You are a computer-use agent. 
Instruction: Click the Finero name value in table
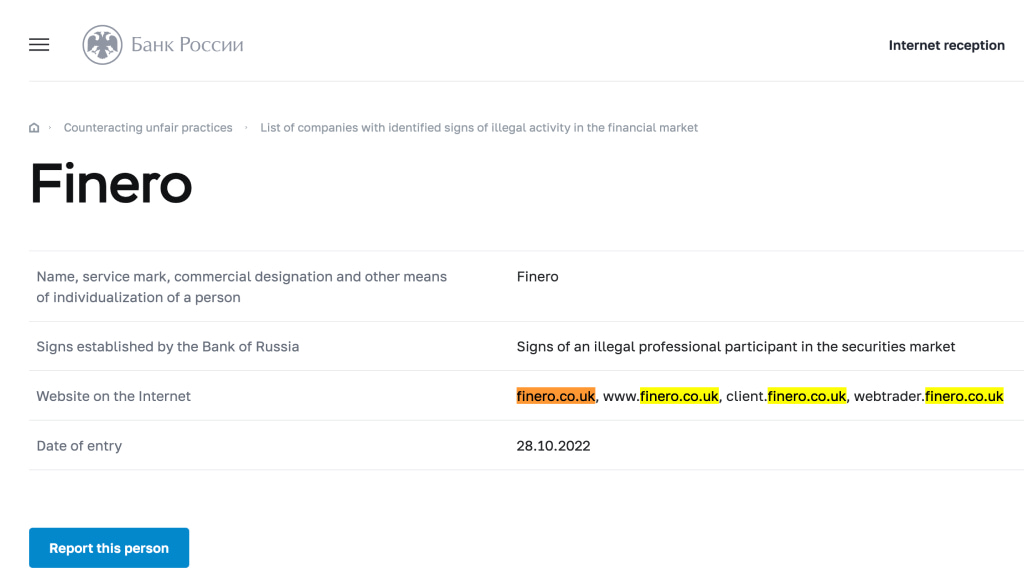537,277
